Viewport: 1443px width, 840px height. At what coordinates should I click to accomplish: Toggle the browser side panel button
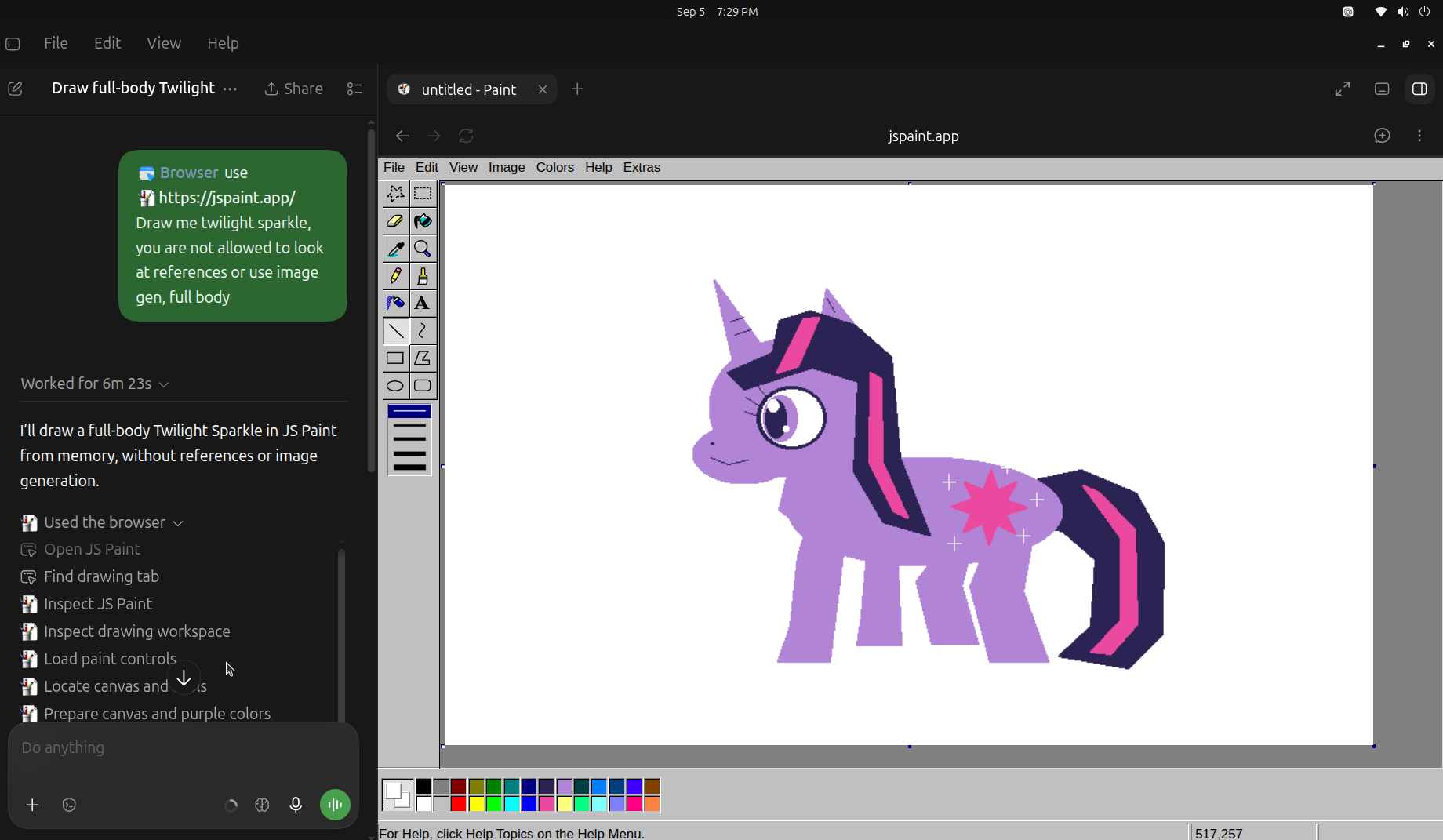[x=1419, y=89]
